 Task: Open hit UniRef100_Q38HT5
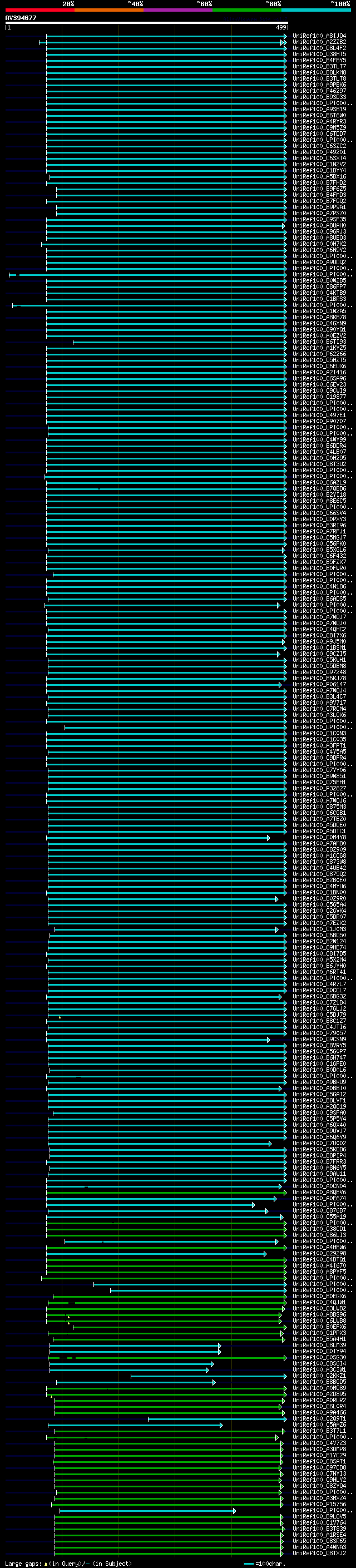tap(319, 54)
